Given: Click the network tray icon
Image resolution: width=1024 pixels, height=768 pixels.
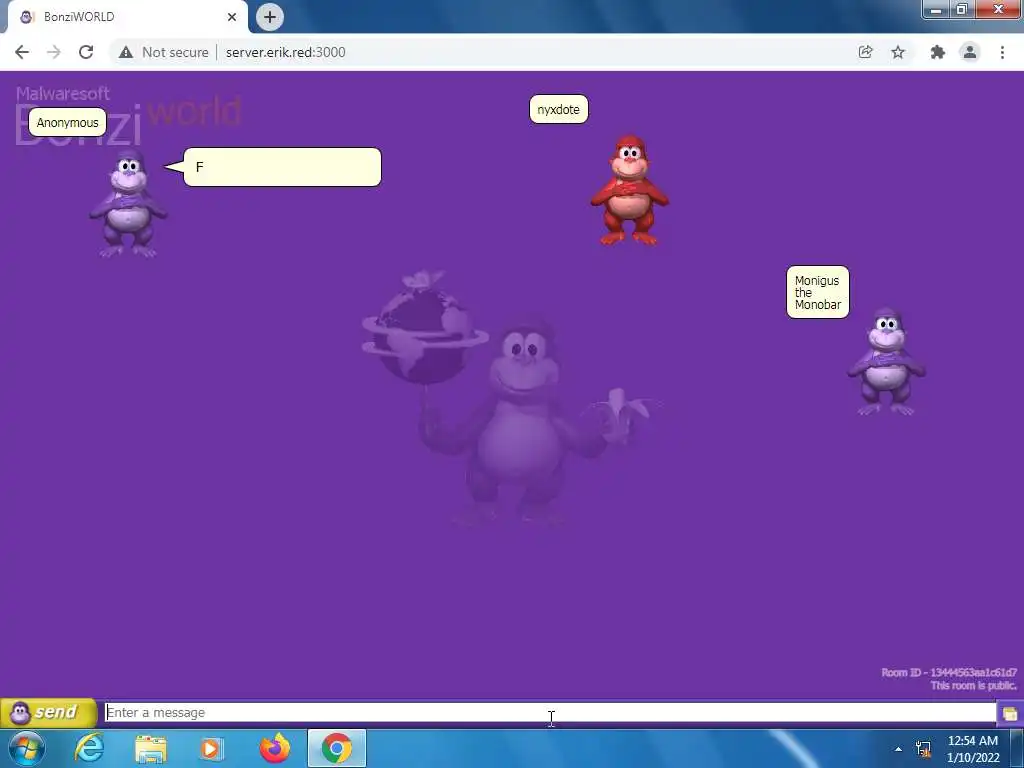Looking at the screenshot, I should click(x=923, y=749).
